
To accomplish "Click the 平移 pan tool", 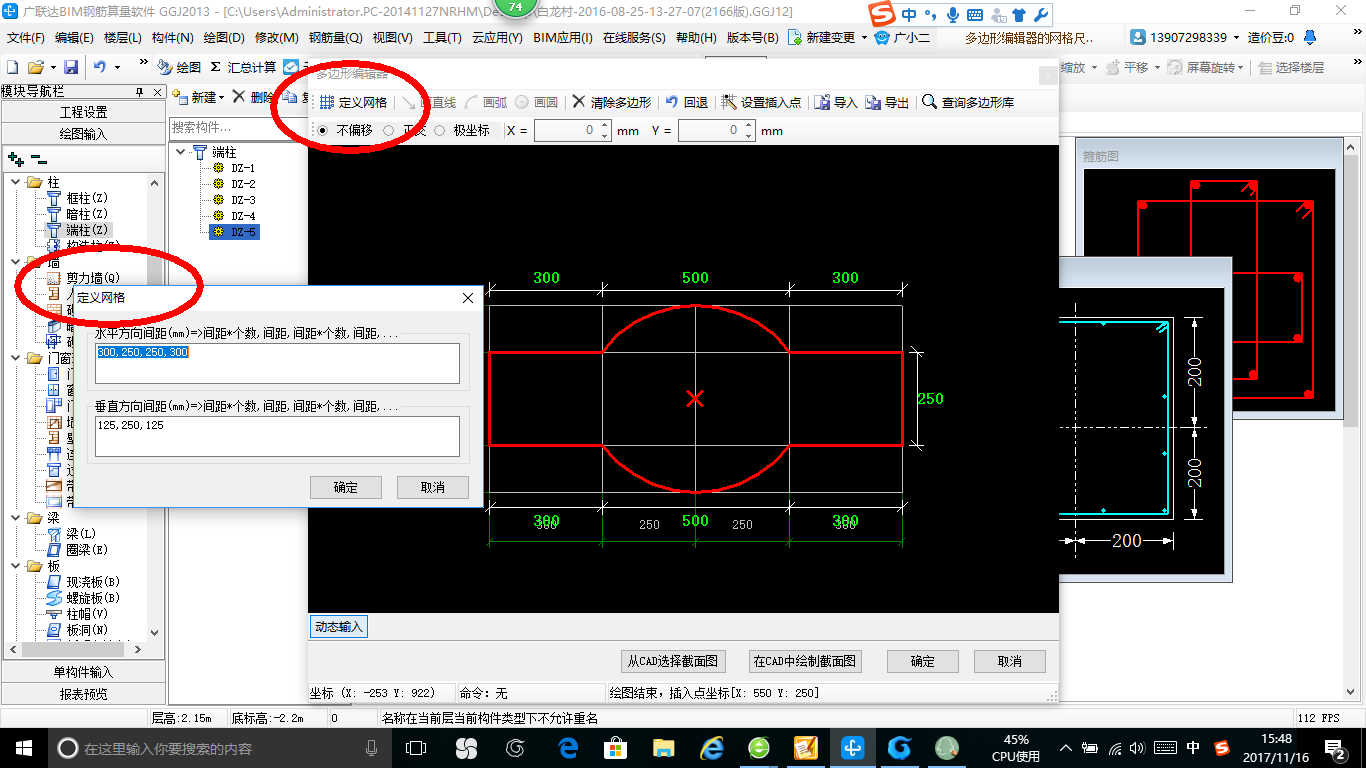I will [1127, 67].
